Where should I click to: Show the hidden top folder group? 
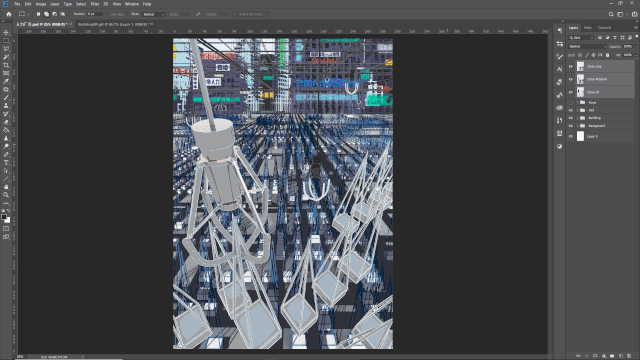(x=571, y=102)
